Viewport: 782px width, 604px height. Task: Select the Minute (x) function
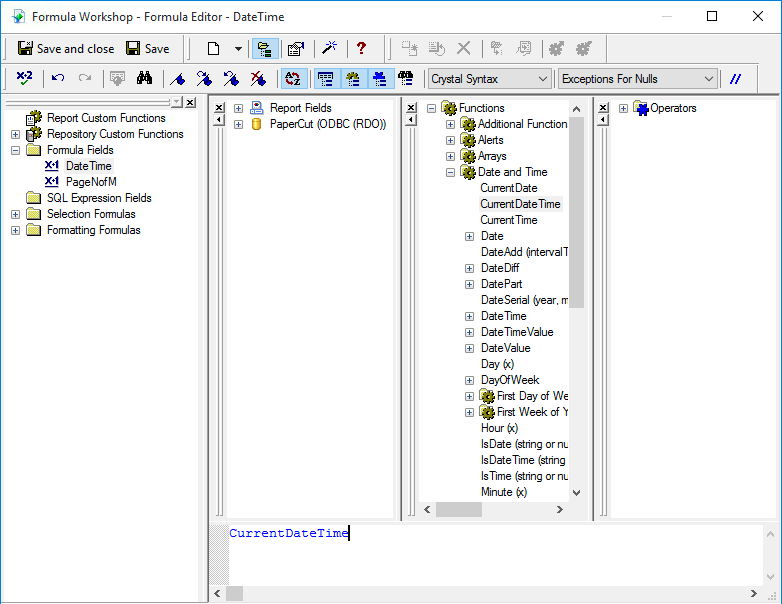(x=504, y=492)
